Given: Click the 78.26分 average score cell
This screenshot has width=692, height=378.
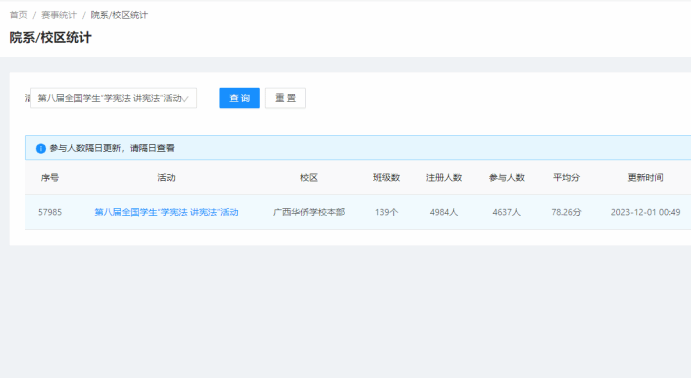Looking at the screenshot, I should (x=566, y=212).
